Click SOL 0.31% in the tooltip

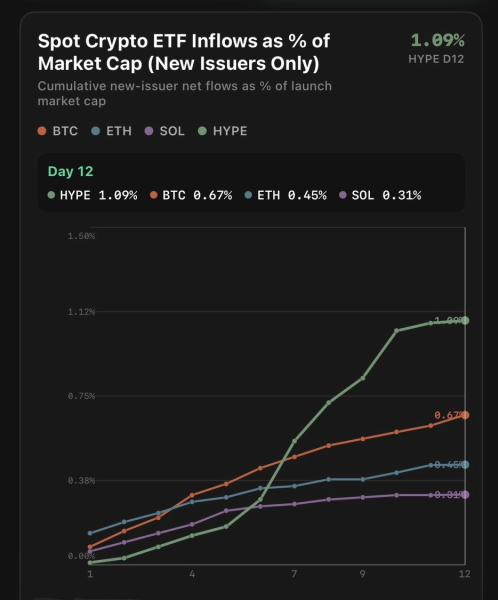(380, 196)
